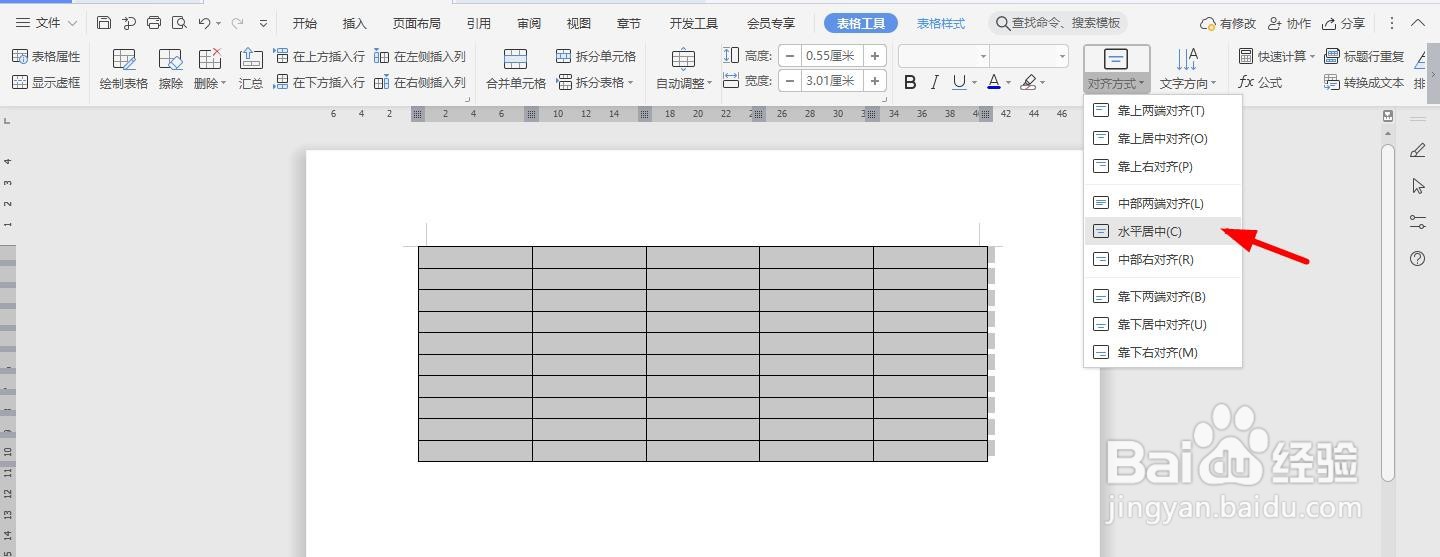Select horizontal center (水平居中) option
This screenshot has width=1440, height=557.
click(1163, 232)
